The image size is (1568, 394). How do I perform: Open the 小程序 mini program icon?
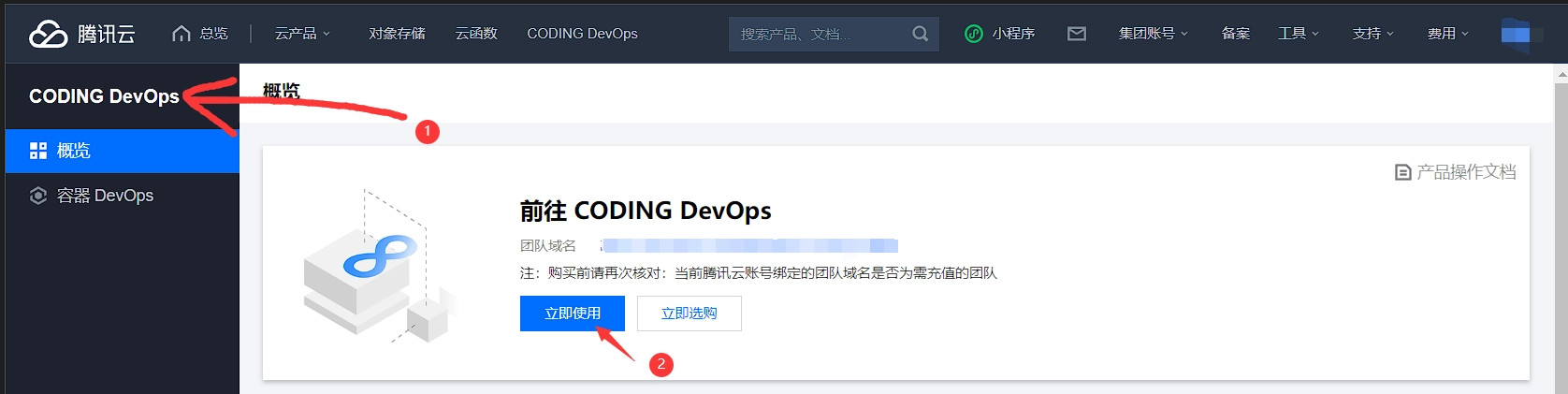(x=974, y=34)
